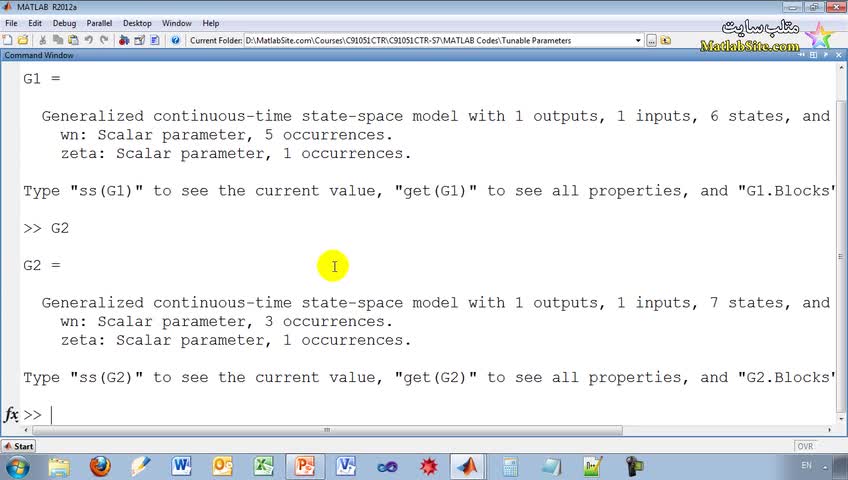
Task: Click the OVR overwrite mode indicator
Action: (805, 446)
